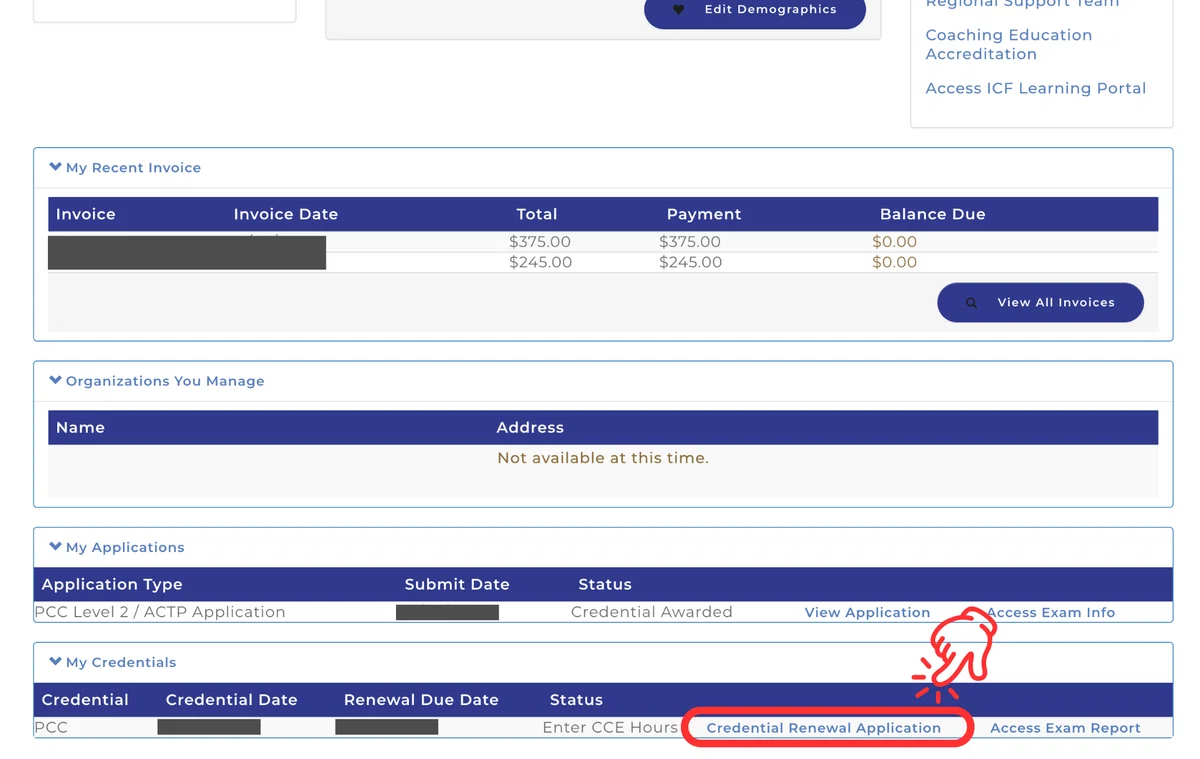This screenshot has width=1200, height=759.
Task: Click the Invoice column header
Action: click(x=86, y=214)
